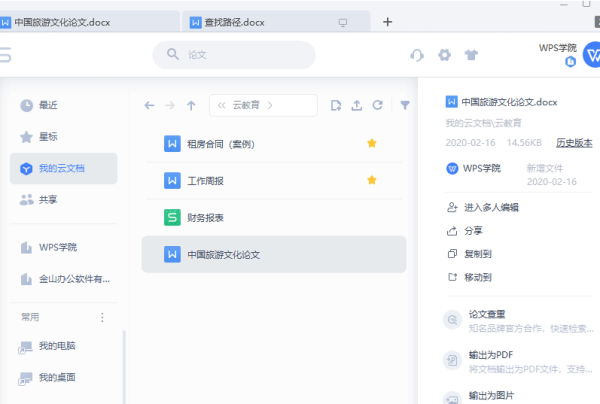Click the search box containing 论文
This screenshot has width=600, height=404.
click(234, 55)
